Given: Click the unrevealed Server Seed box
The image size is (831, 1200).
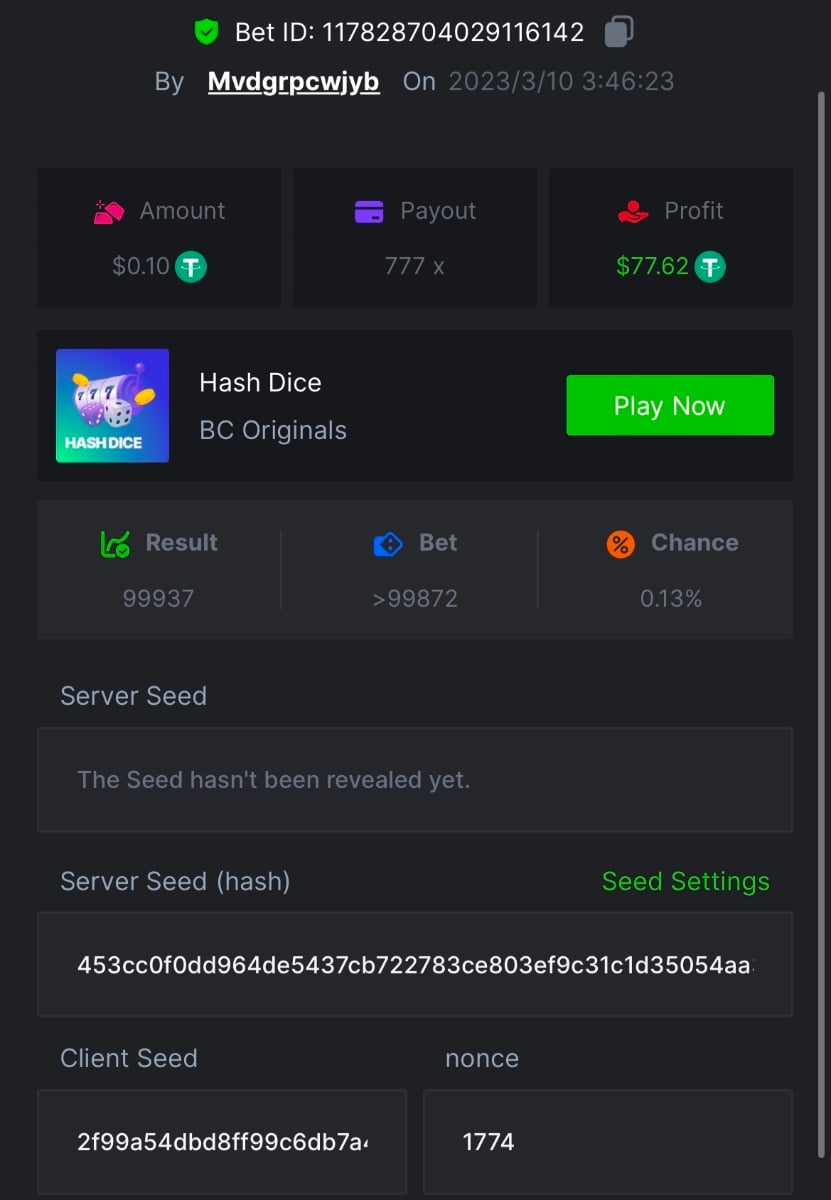Looking at the screenshot, I should [x=414, y=780].
